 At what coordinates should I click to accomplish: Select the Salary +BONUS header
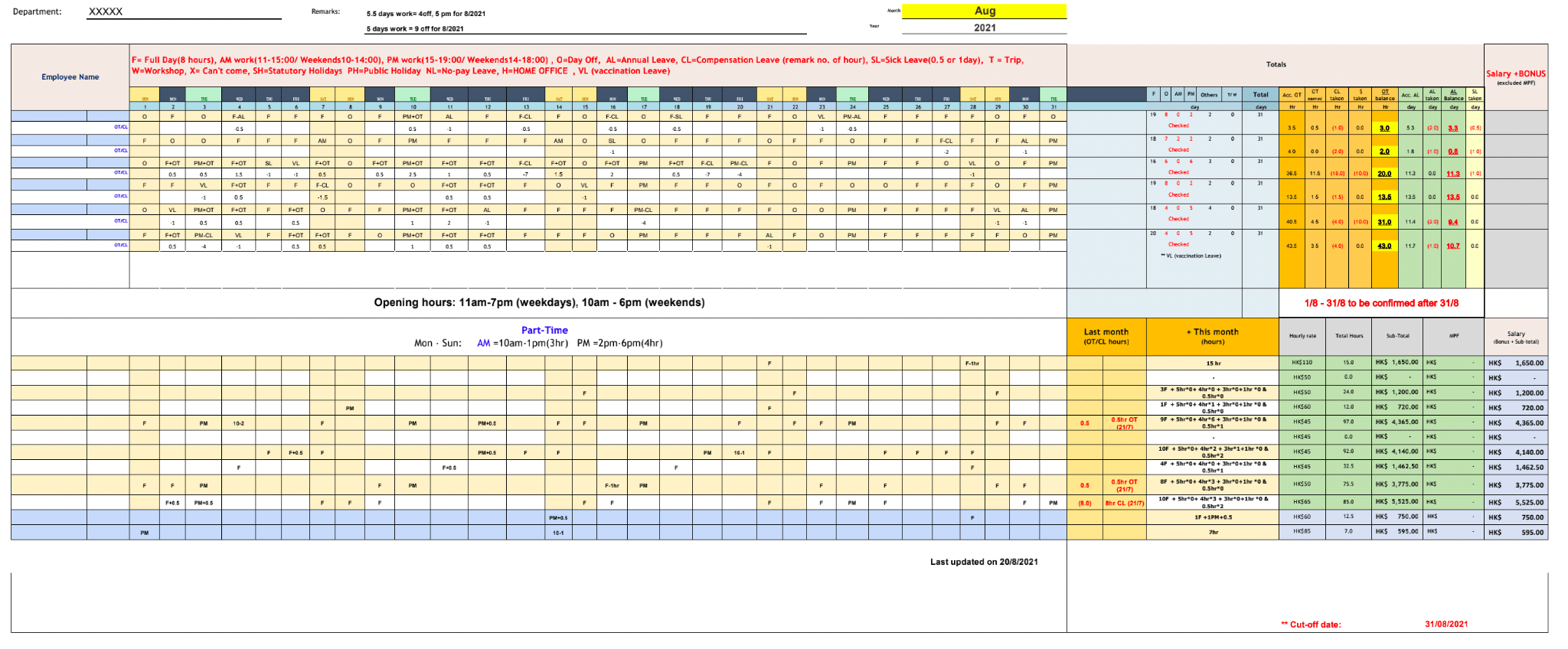(1516, 77)
